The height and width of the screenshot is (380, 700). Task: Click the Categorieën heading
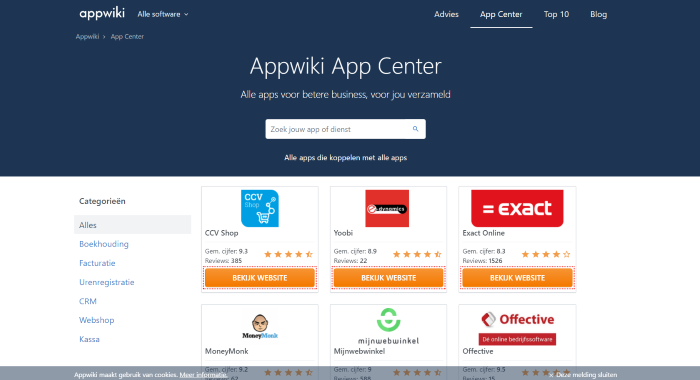pos(102,201)
